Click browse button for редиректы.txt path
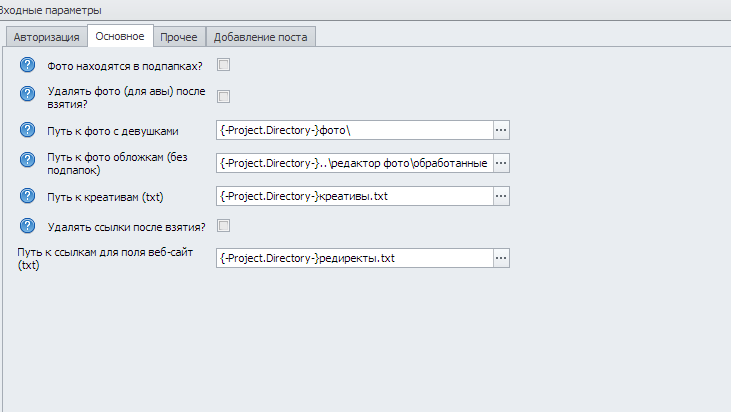 click(x=502, y=258)
